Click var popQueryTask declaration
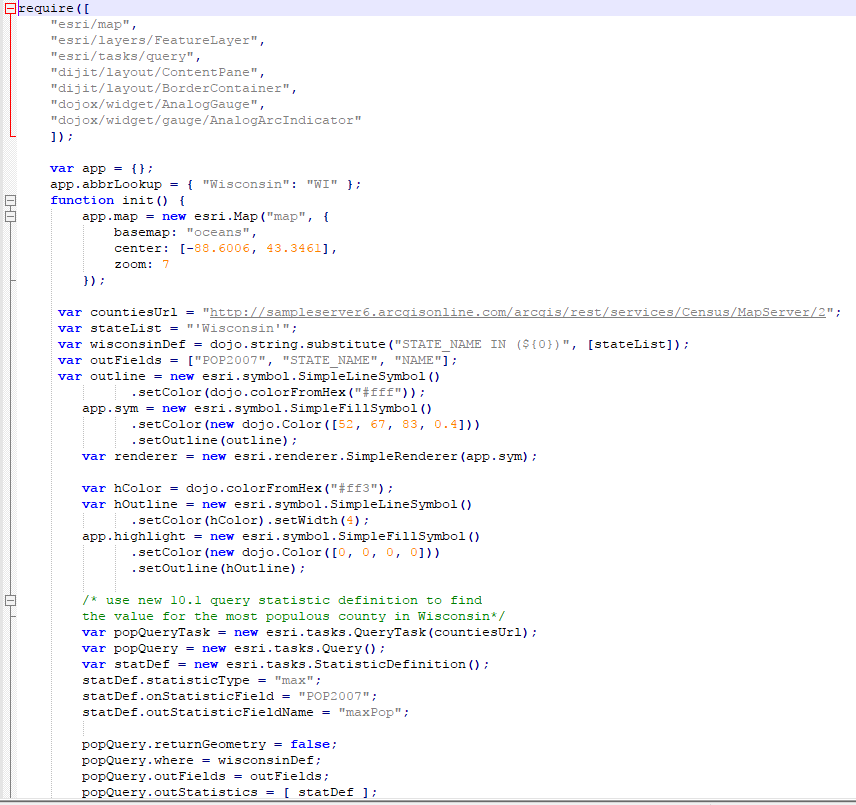This screenshot has height=805, width=856. (310, 633)
